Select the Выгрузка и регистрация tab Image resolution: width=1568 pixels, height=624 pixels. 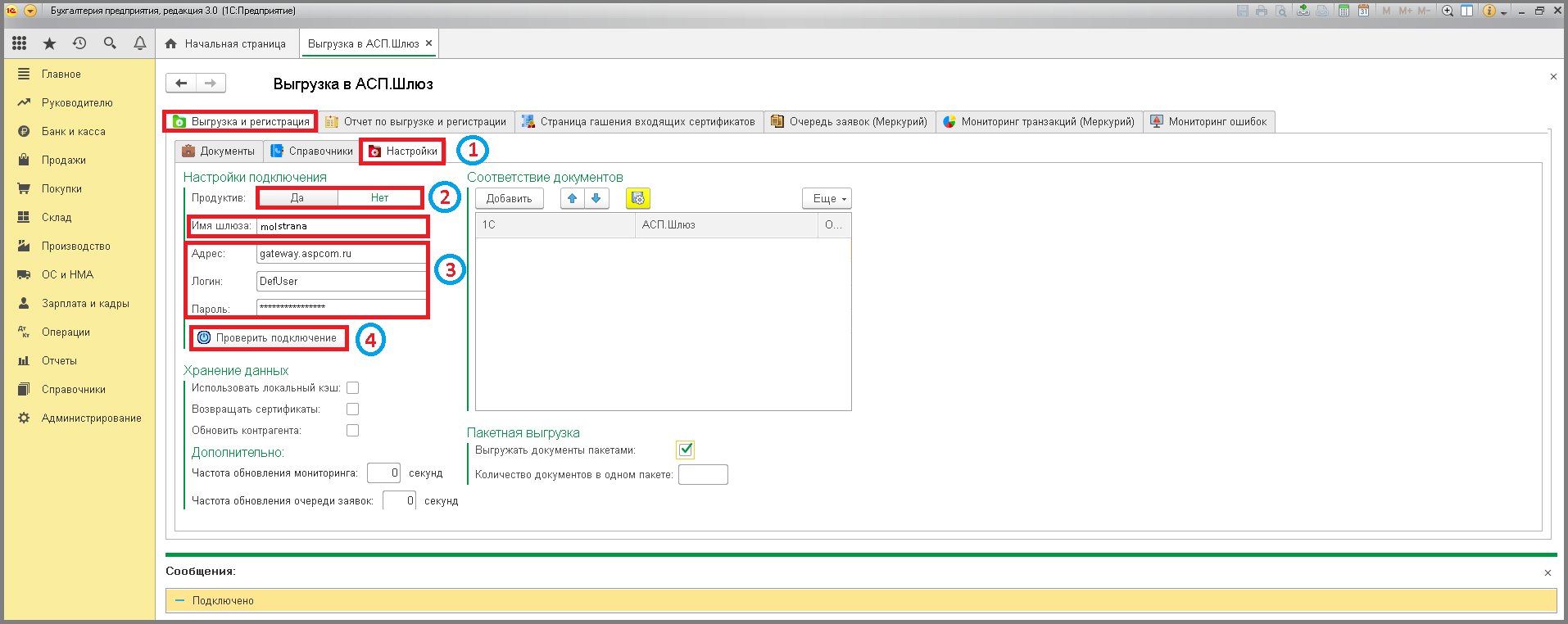(x=241, y=121)
